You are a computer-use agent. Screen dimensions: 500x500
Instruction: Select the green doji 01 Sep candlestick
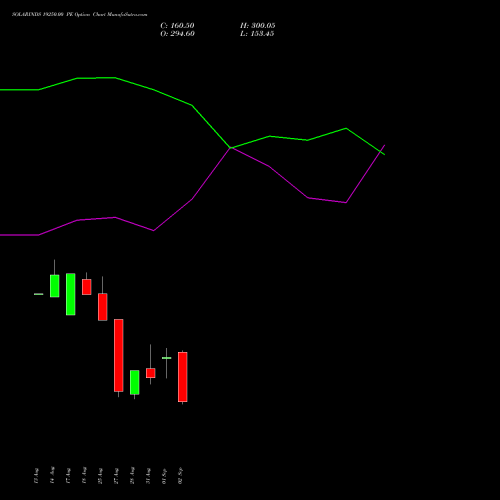click(x=167, y=358)
